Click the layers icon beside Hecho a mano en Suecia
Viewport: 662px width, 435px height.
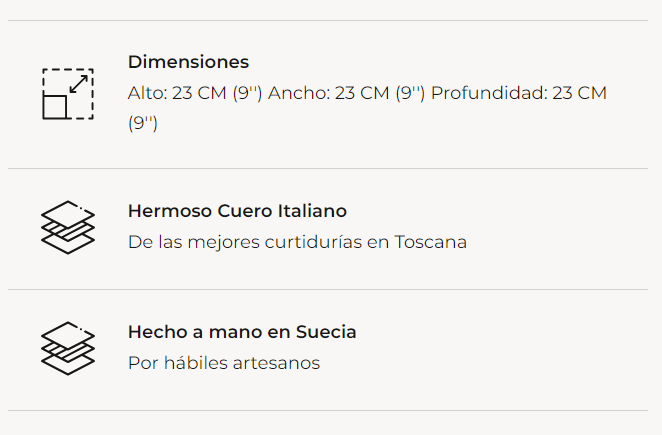click(x=67, y=348)
